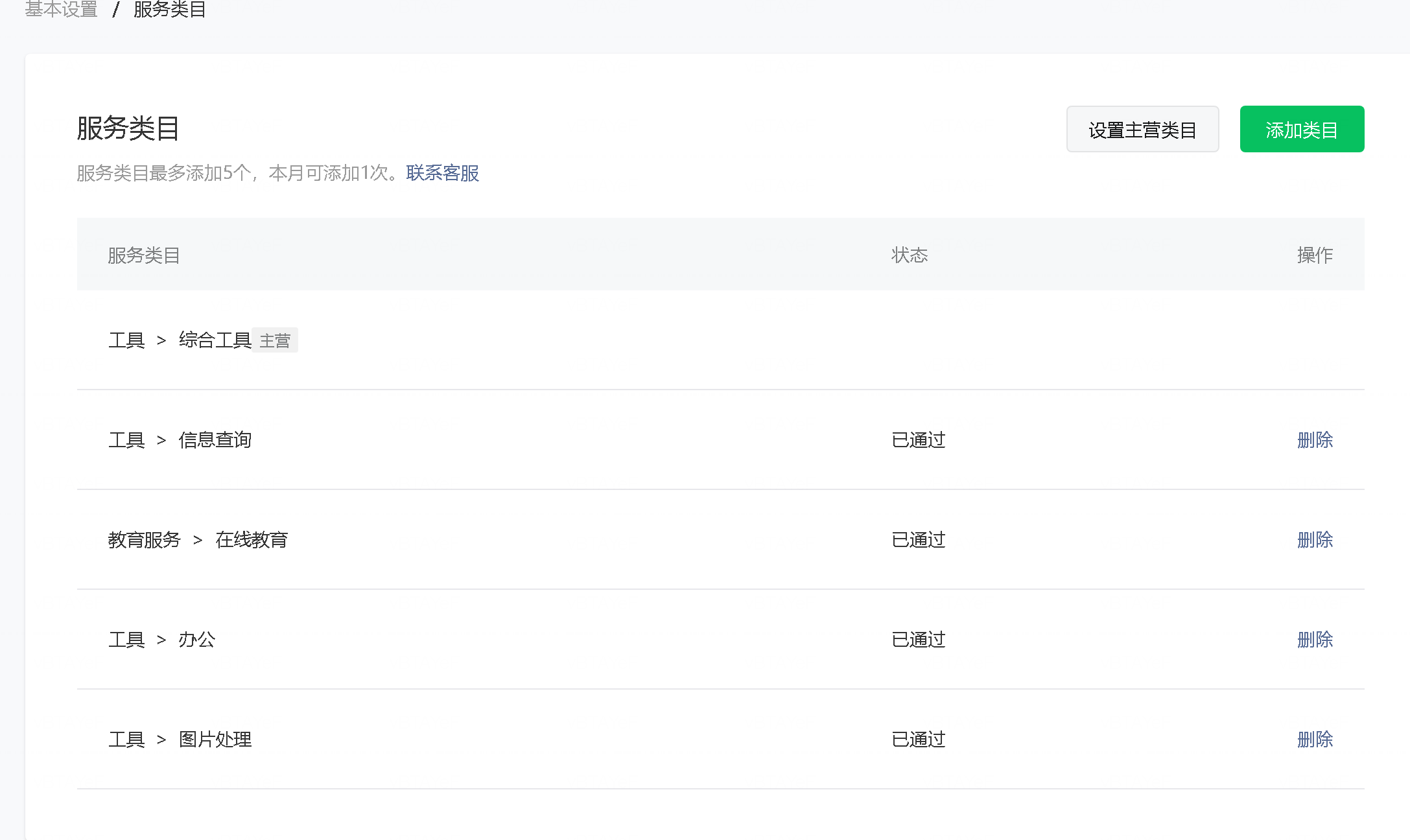Click the 服务类目 table column header
The width and height of the screenshot is (1410, 840).
pos(143,255)
